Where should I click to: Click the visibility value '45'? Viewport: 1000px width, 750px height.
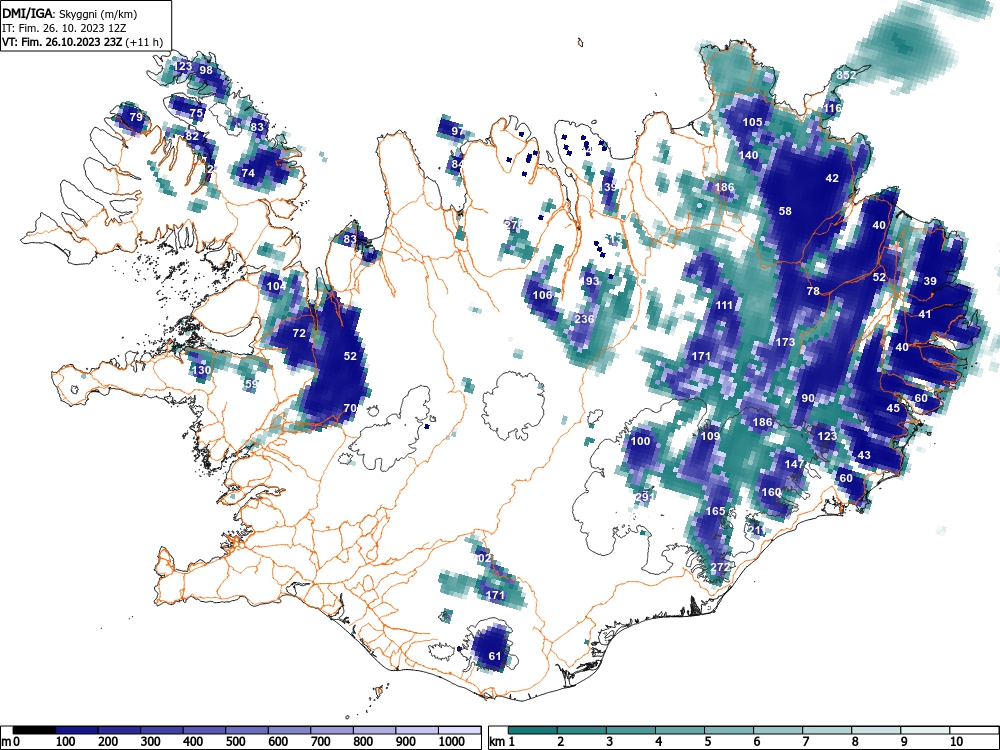(x=893, y=408)
